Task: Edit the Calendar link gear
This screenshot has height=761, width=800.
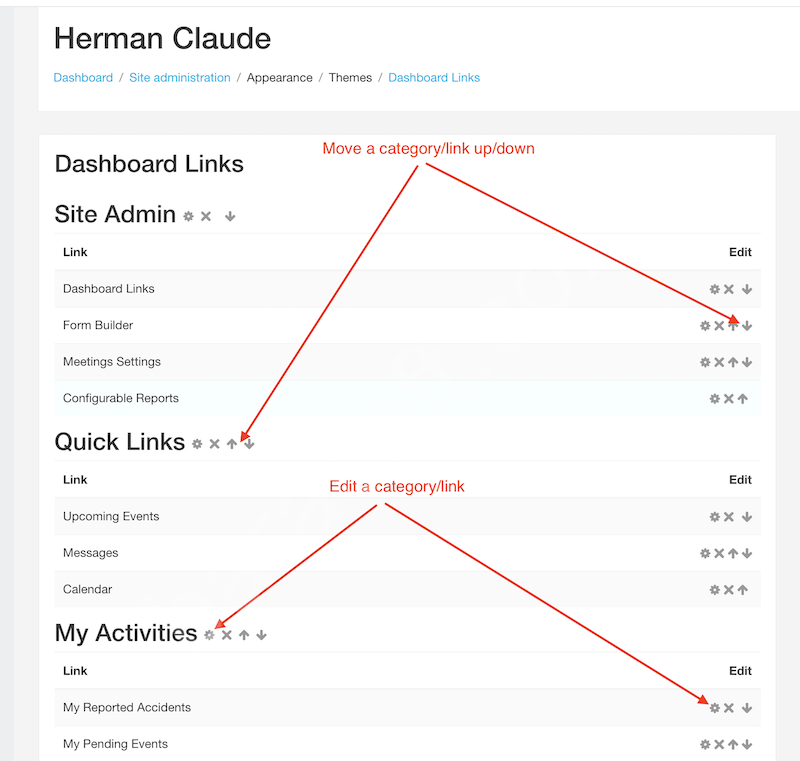Action: tap(715, 590)
